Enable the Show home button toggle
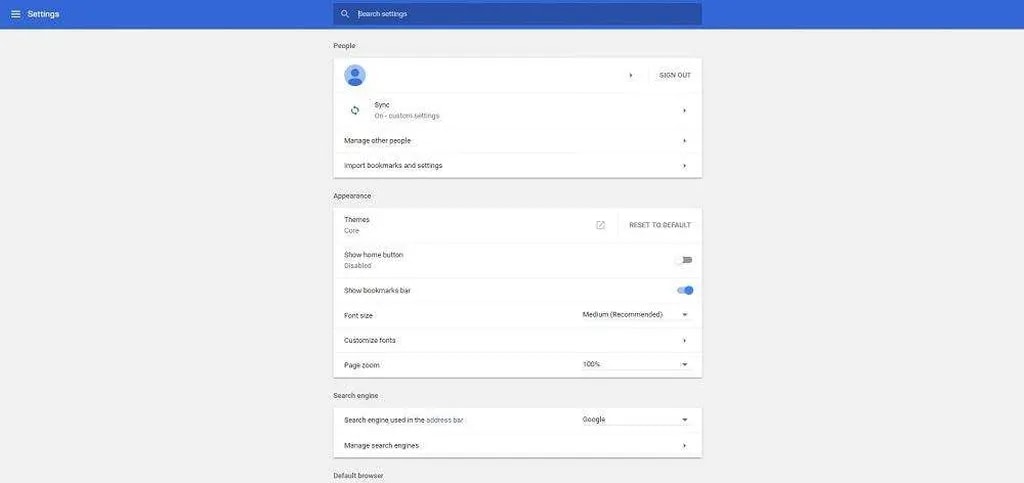 (x=684, y=260)
